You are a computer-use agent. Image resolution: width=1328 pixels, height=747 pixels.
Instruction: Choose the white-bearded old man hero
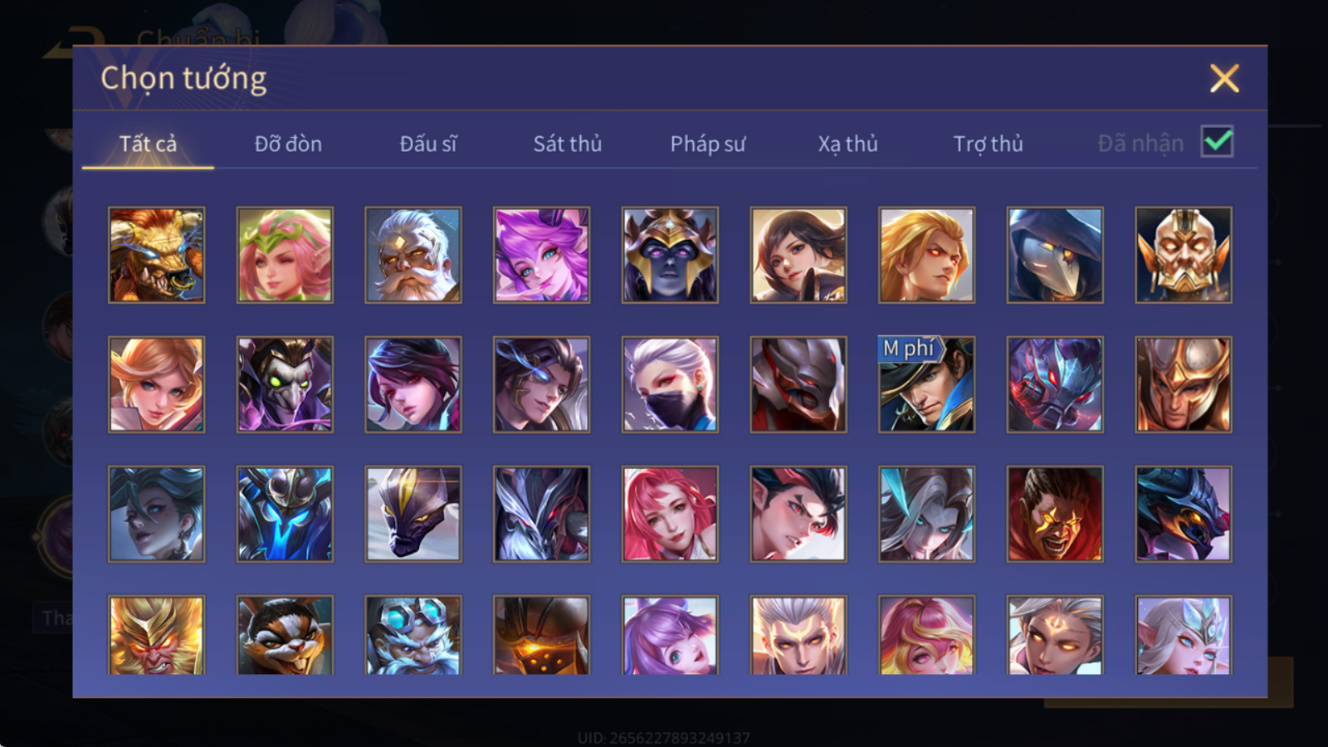(413, 255)
